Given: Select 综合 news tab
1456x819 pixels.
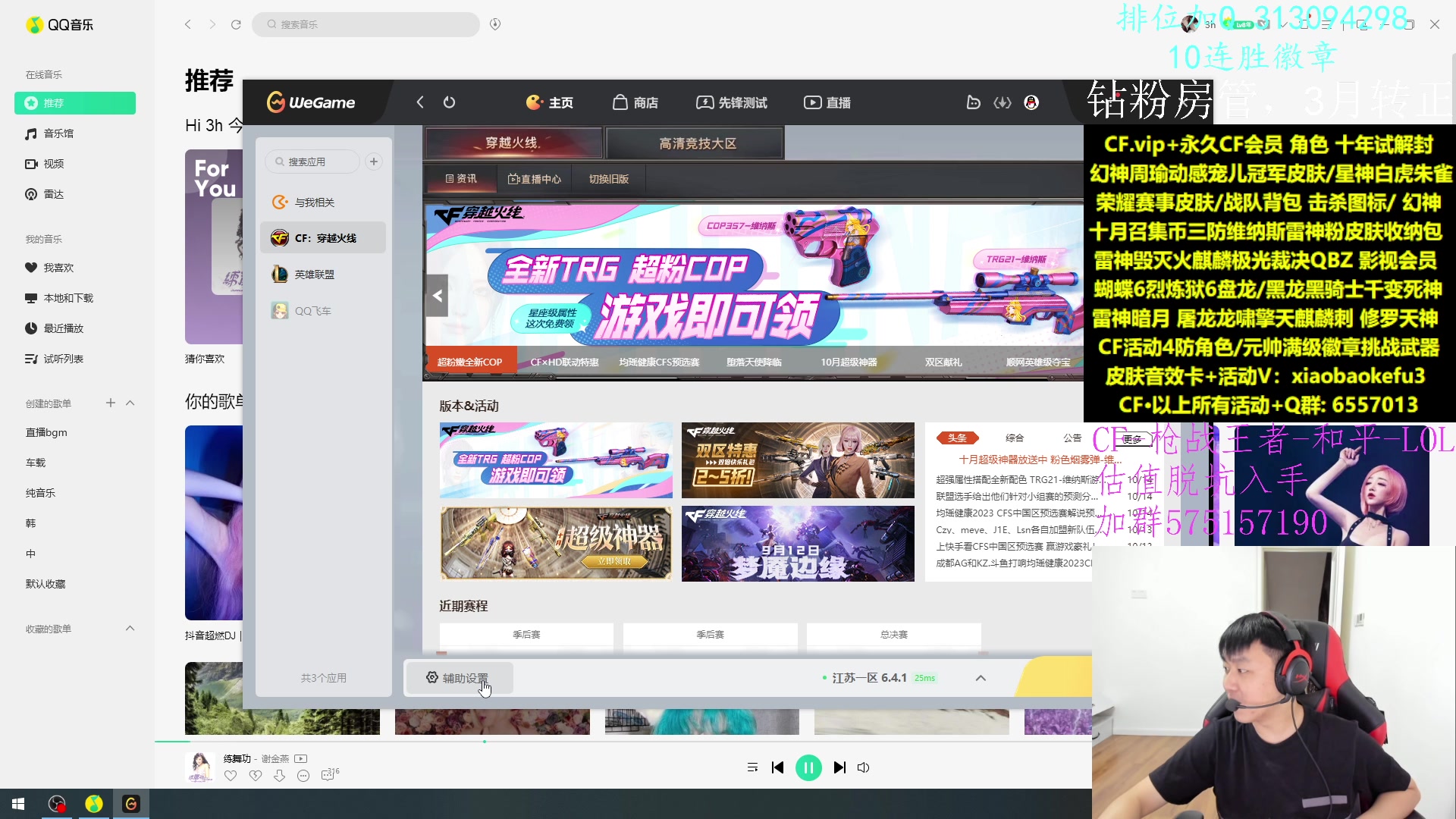Looking at the screenshot, I should [1015, 438].
